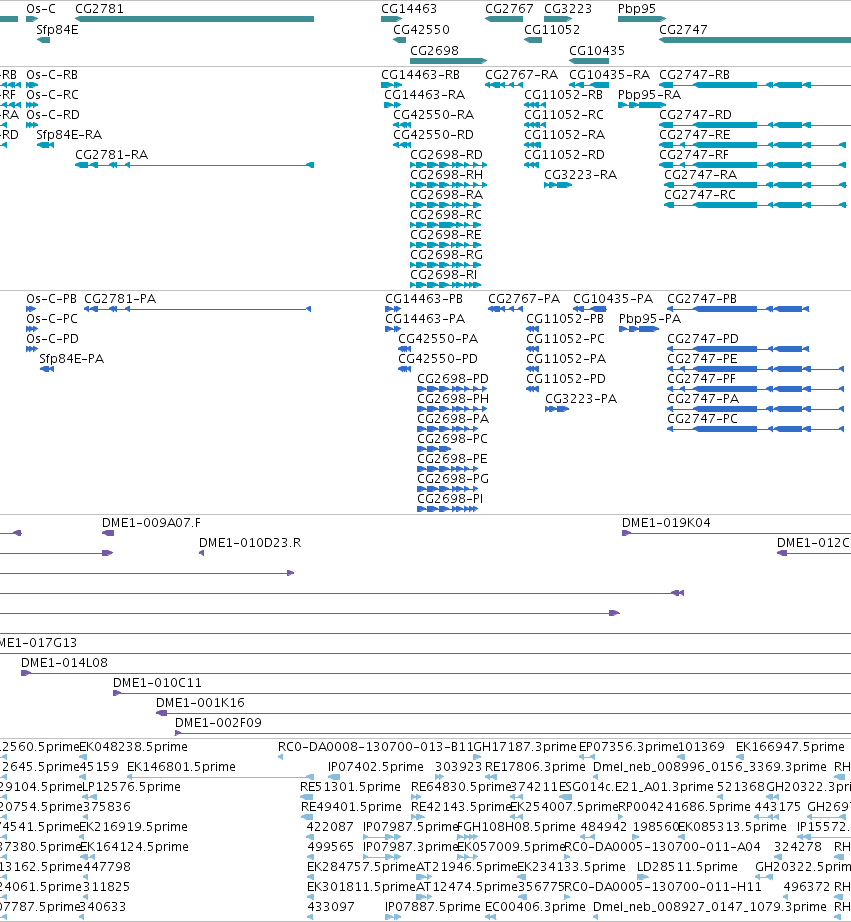Select protein CG2747-PB
851x922 pixels.
click(702, 299)
